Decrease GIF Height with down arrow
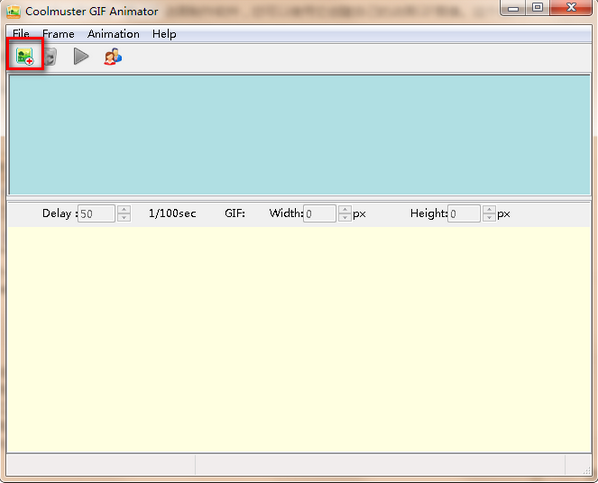Screen dimensions: 598x483 pos(489,217)
